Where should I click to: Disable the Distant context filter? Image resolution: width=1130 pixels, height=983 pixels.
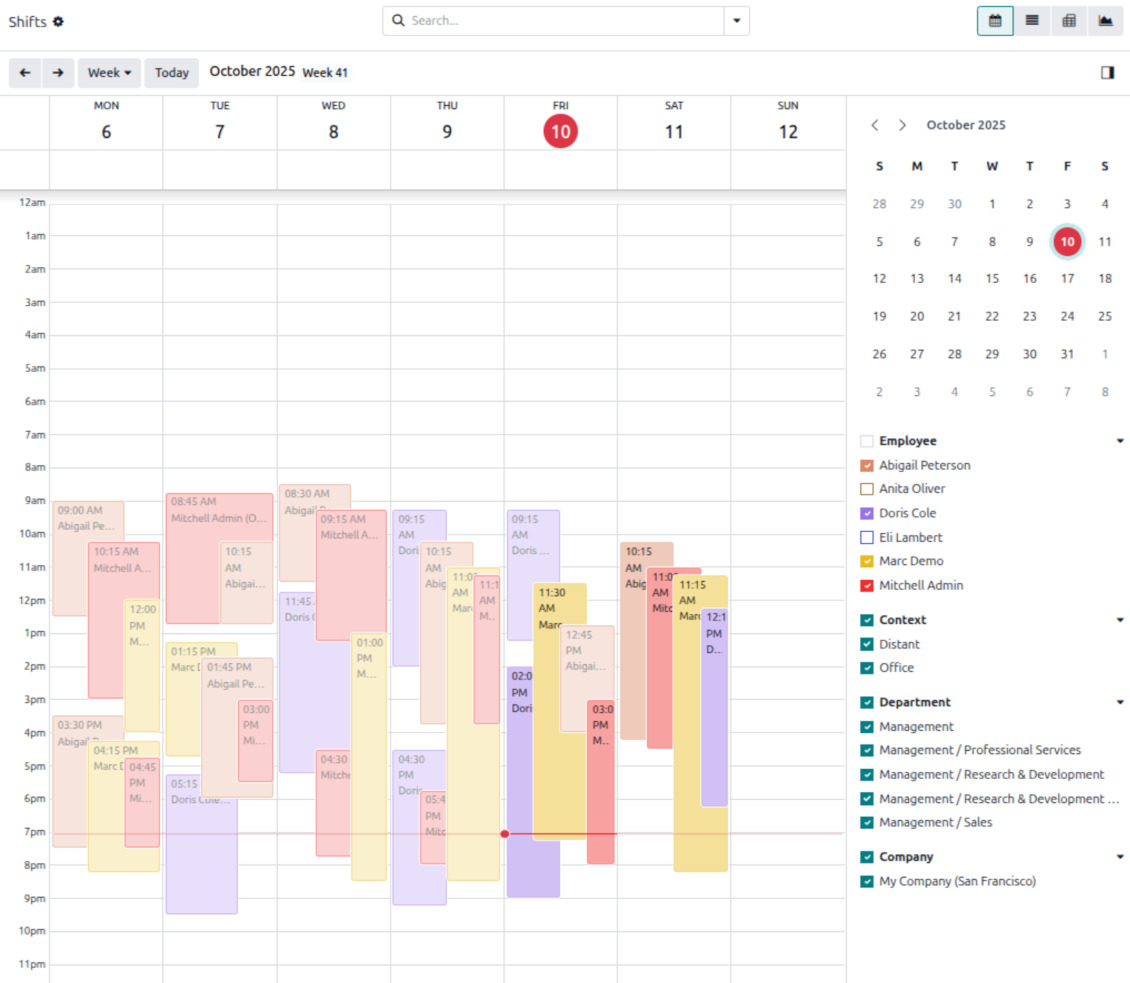[x=867, y=644]
